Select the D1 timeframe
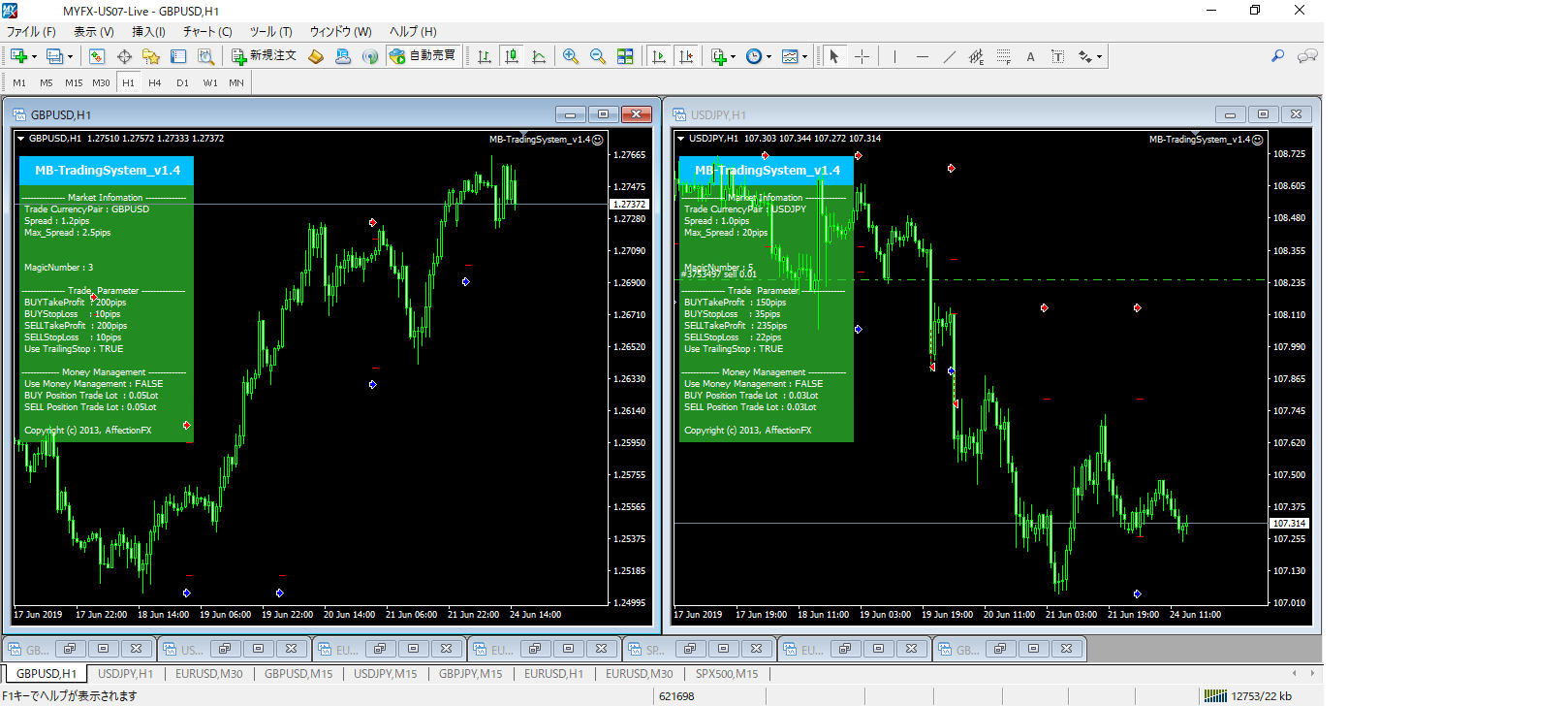Screen dimensions: 1568x706 click(x=182, y=83)
